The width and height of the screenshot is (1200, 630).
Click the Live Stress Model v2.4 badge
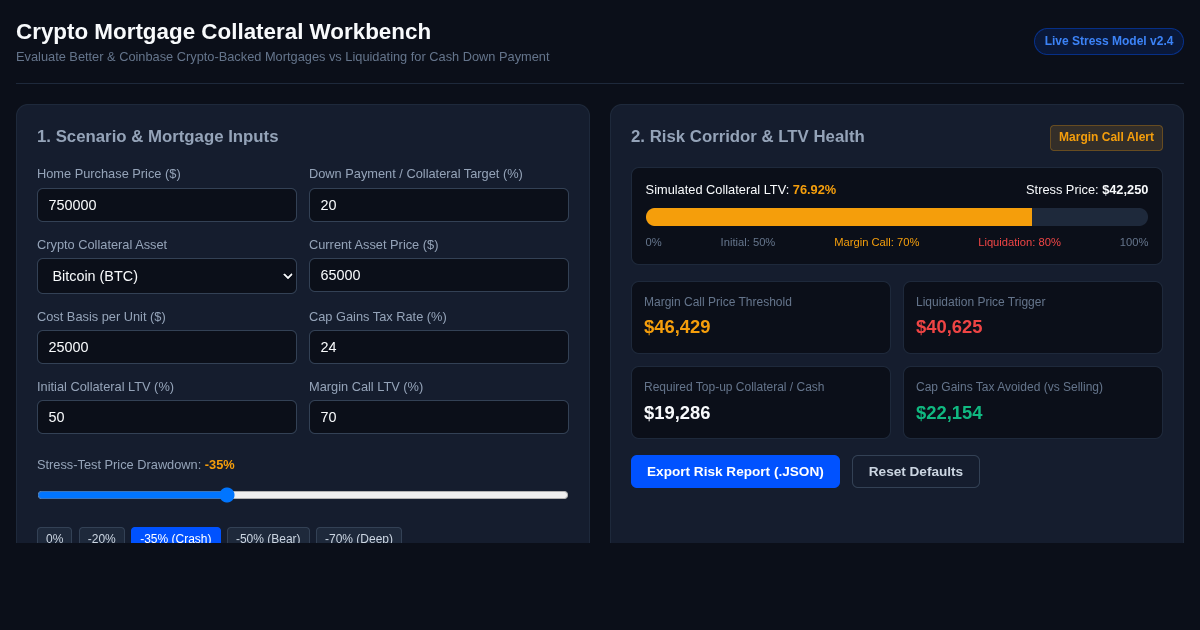1109,41
